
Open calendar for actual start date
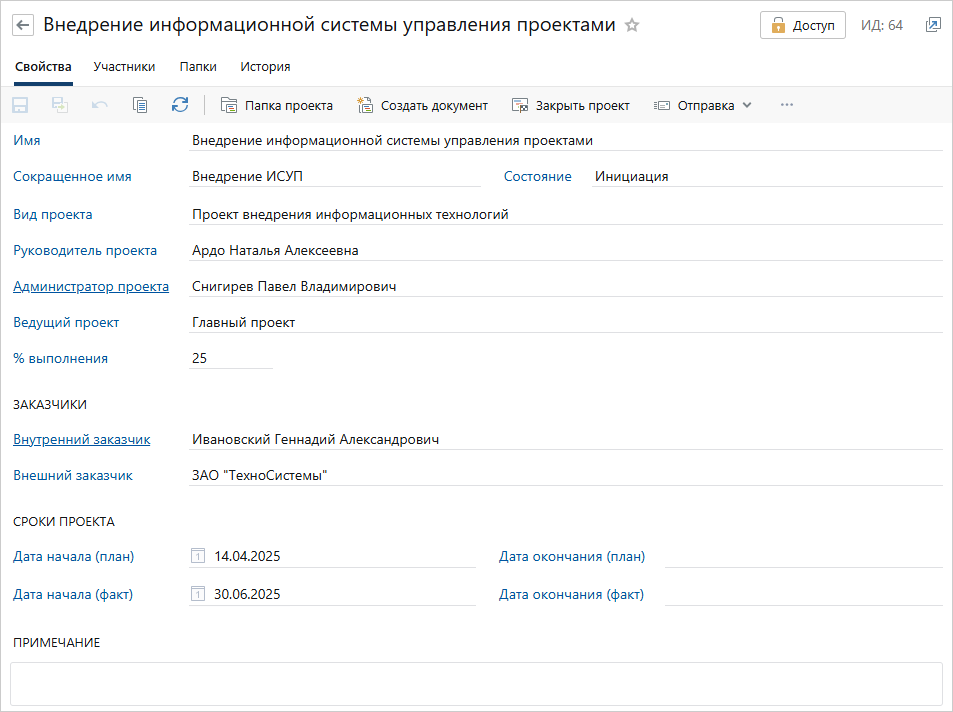point(198,594)
